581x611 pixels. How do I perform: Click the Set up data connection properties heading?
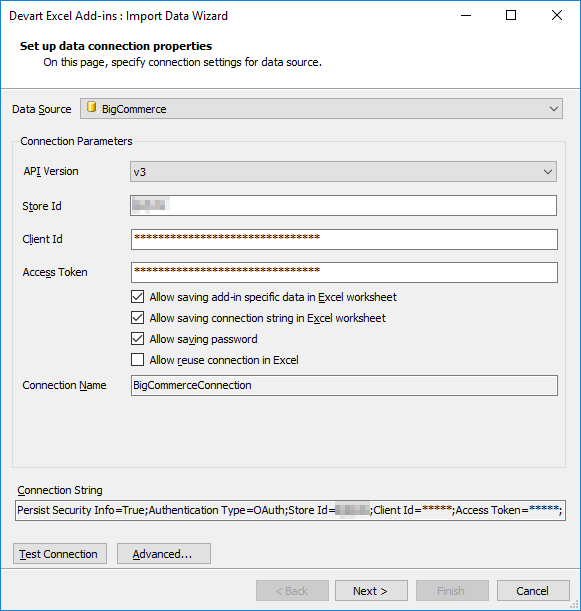pos(116,46)
